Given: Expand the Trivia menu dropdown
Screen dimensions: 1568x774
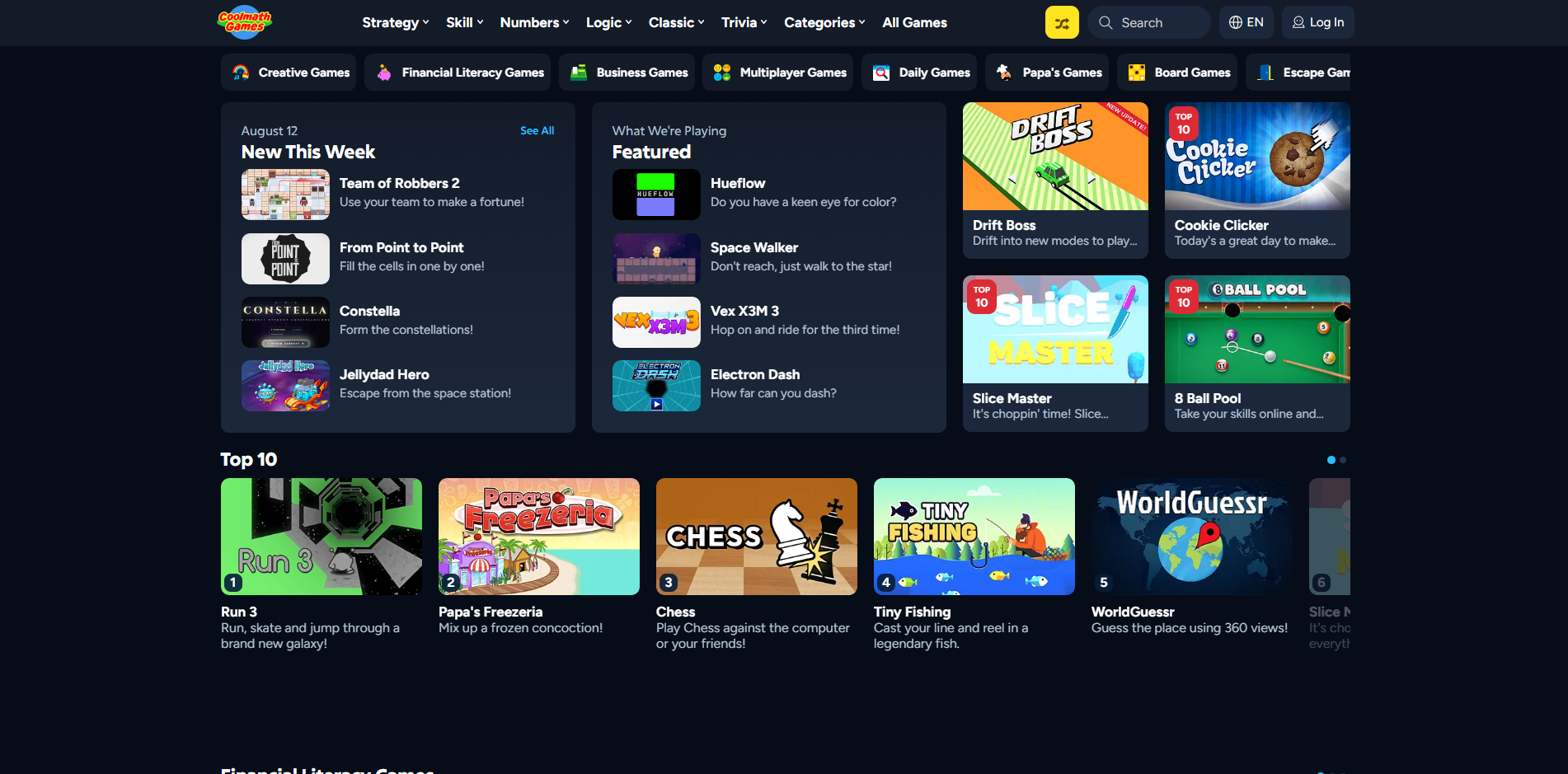Looking at the screenshot, I should pos(744,22).
